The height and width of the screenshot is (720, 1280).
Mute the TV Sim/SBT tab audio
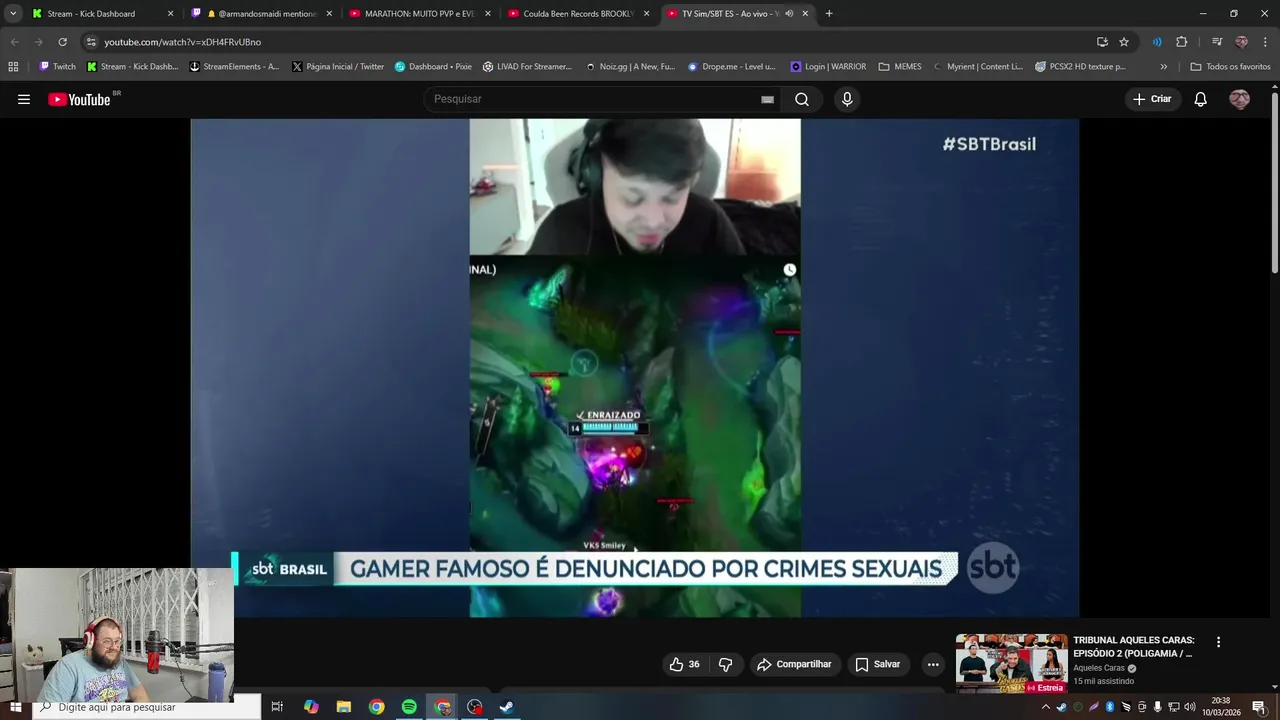tap(789, 14)
